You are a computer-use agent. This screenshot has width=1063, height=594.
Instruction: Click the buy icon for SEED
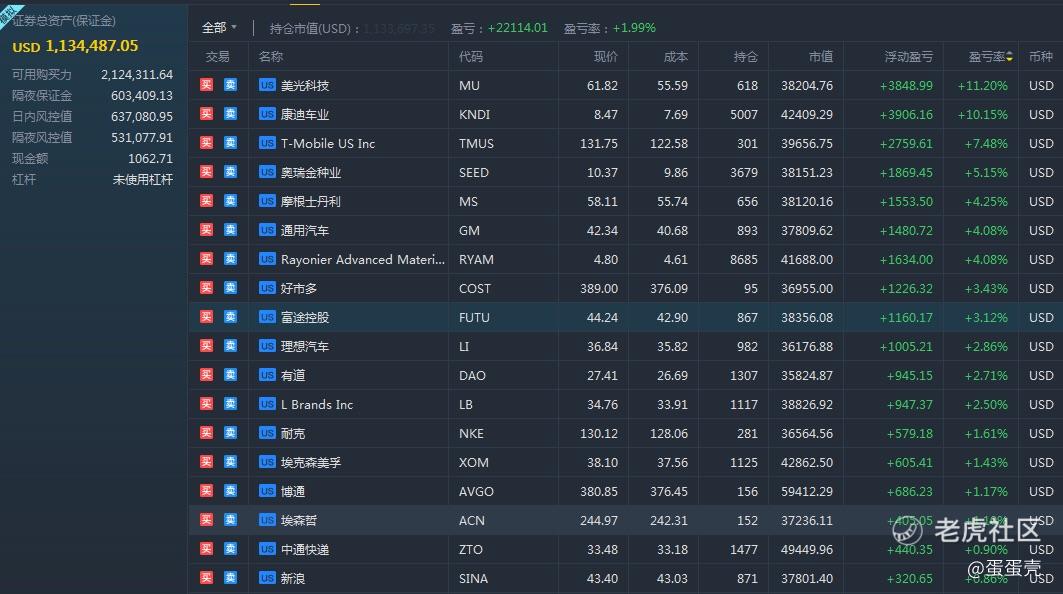(x=207, y=172)
